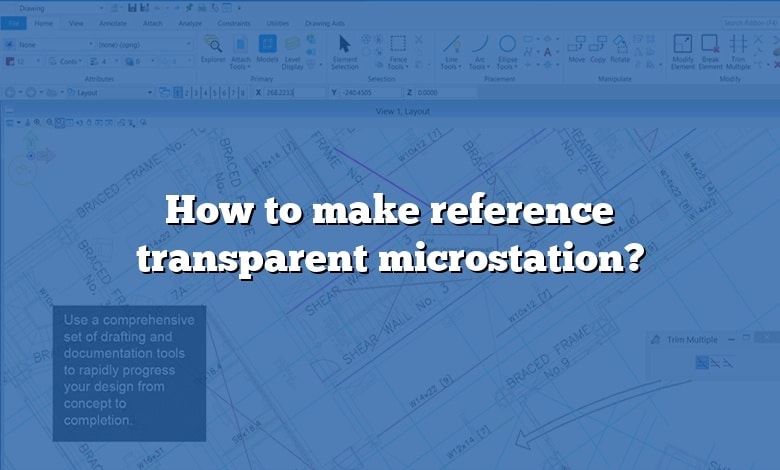The image size is (780, 470).
Task: Select the Copy tool
Action: click(598, 49)
